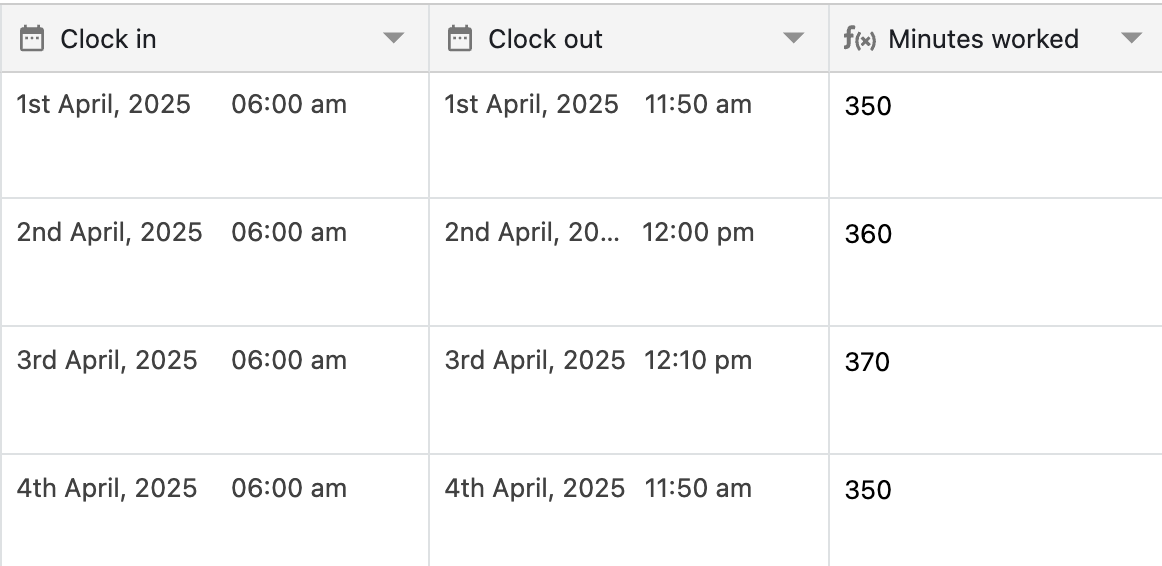Select the 1st April clock in date
Screen dimensions: 1162x566
104,104
